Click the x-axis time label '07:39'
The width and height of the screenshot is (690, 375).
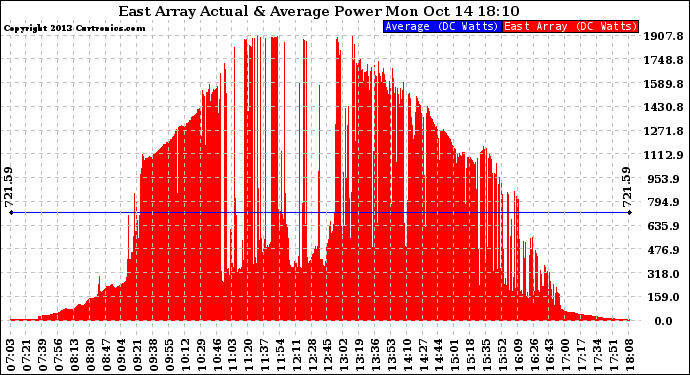[43, 355]
